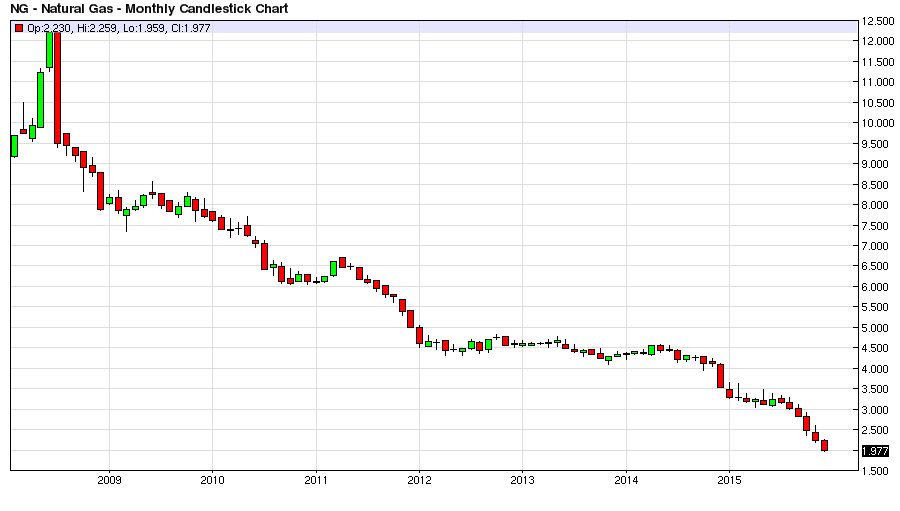Image resolution: width=900 pixels, height=511 pixels.
Task: Click the 3.000 price axis label
Action: (x=878, y=410)
